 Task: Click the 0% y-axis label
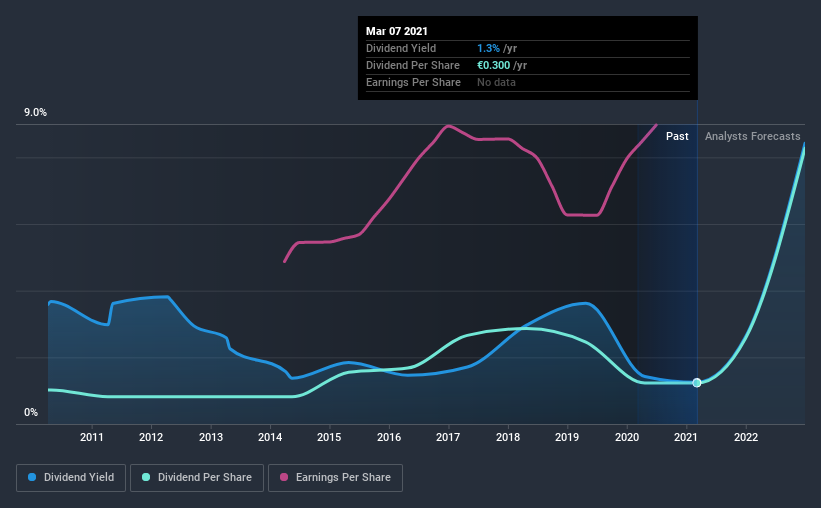point(31,413)
